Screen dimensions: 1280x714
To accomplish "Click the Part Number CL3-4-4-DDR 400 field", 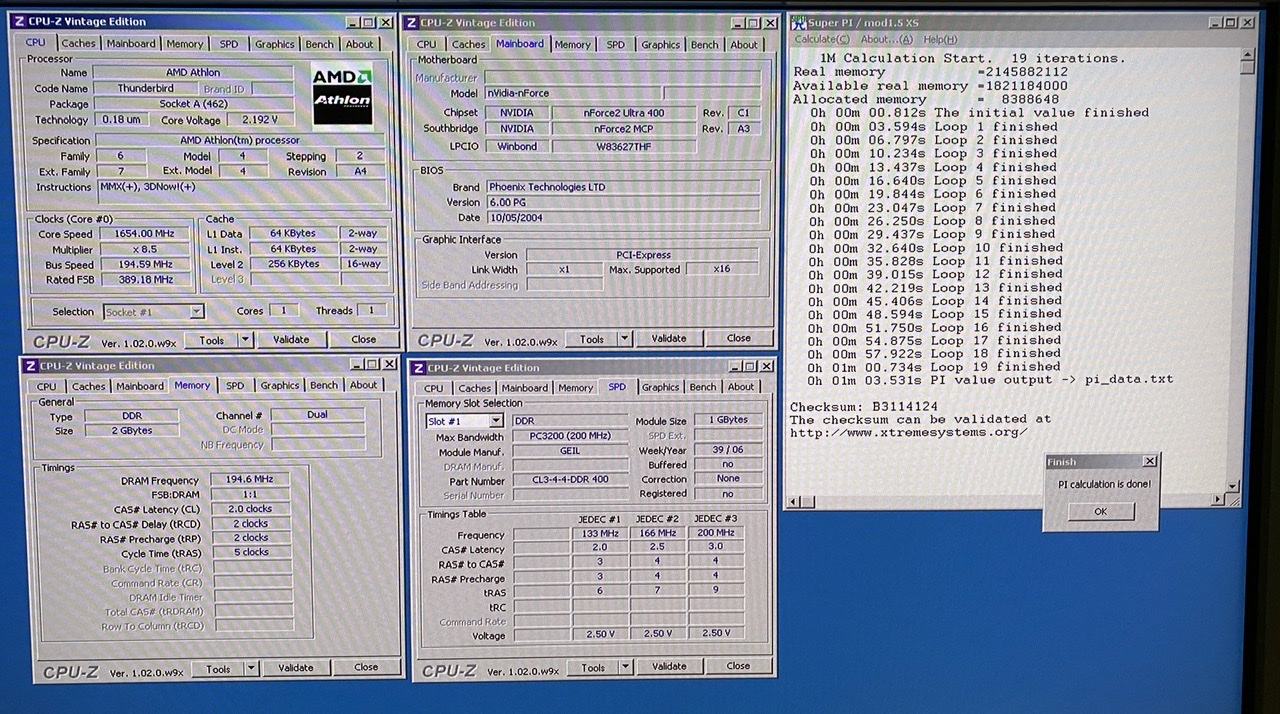I will (x=570, y=480).
